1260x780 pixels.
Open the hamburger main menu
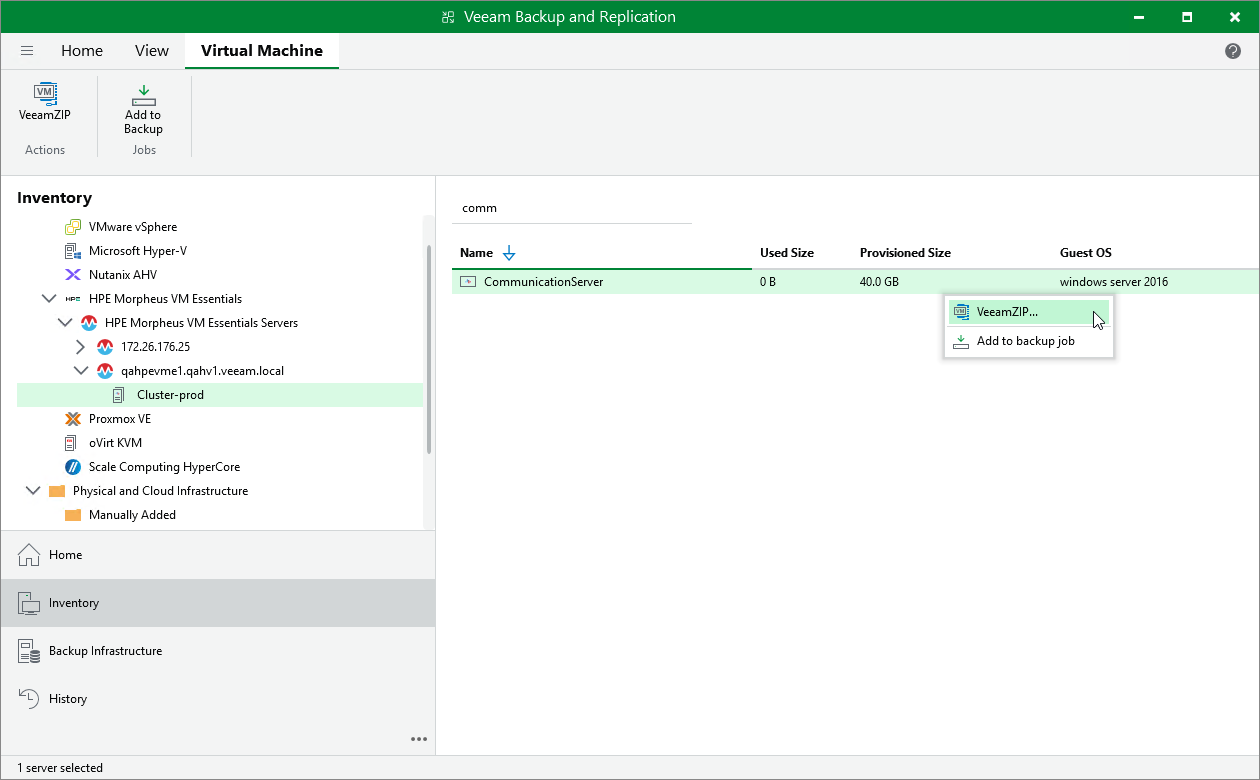coord(27,50)
